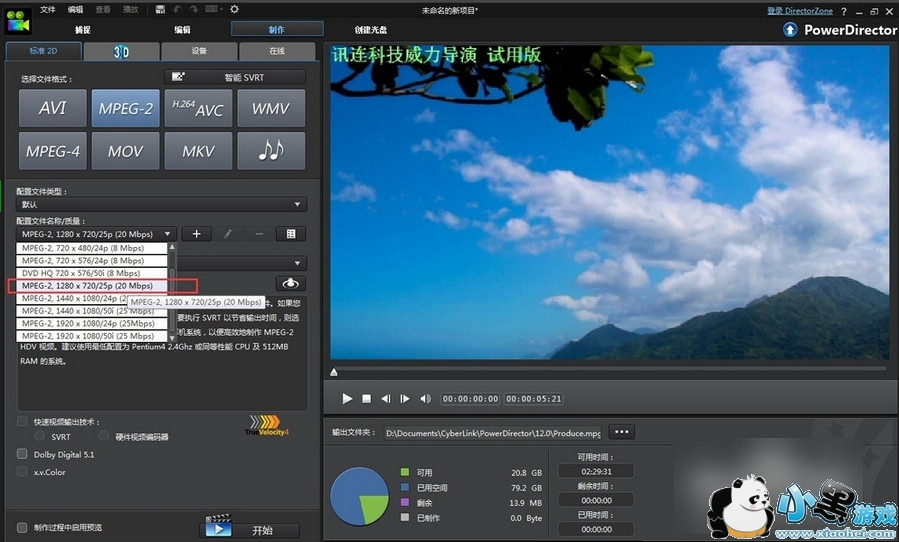Choose the H.264 AVC format
Image resolution: width=899 pixels, height=542 pixels.
click(197, 108)
